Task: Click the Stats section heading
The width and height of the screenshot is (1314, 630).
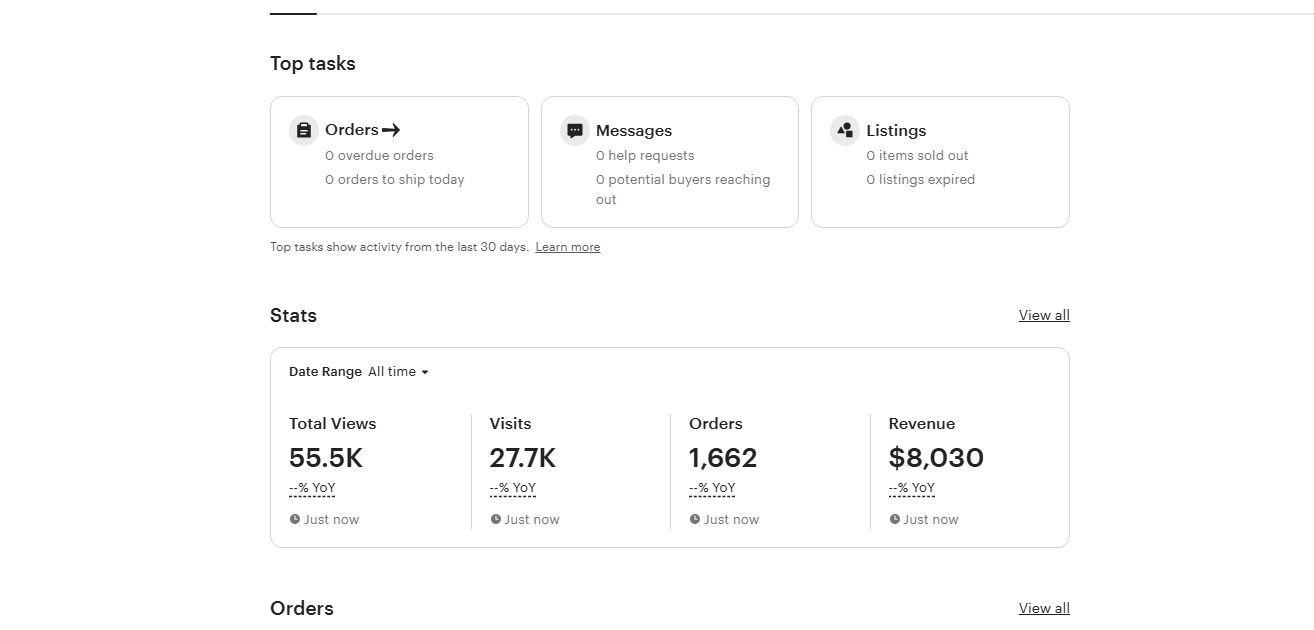Action: 293,316
